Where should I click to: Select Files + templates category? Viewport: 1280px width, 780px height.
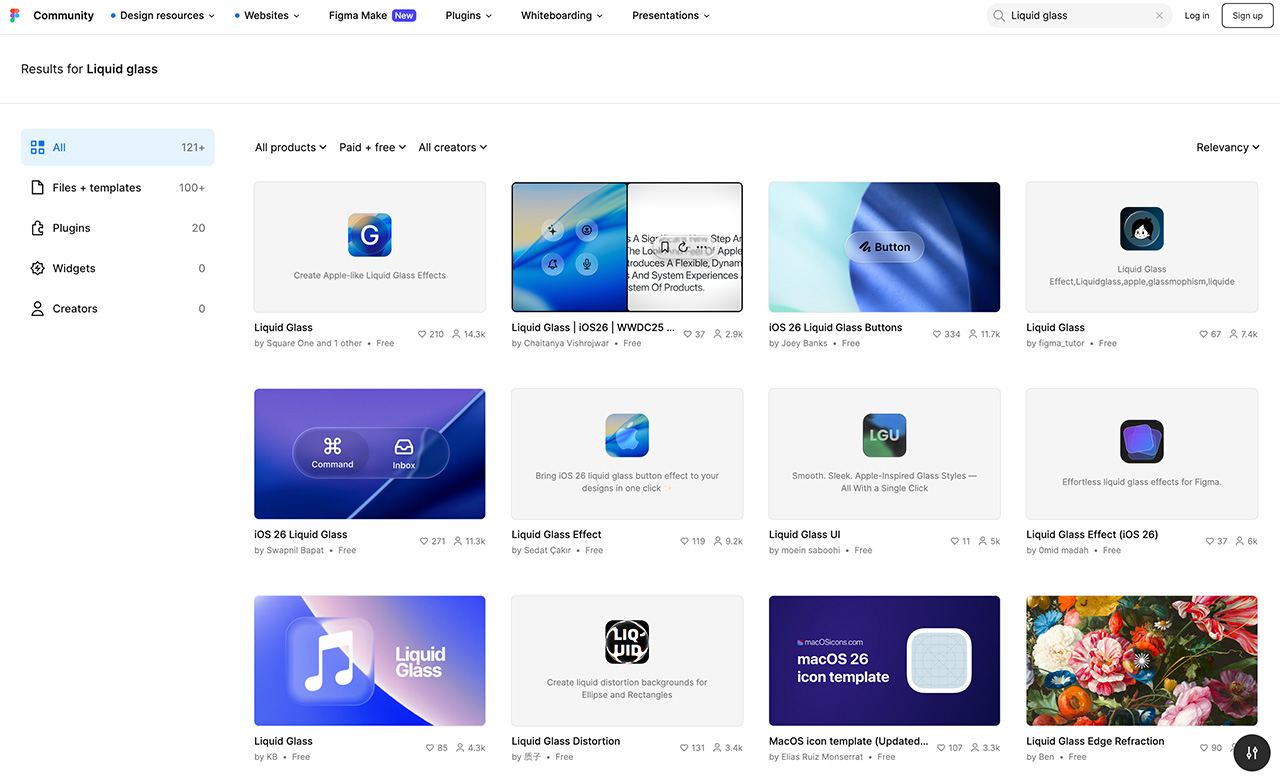pos(118,188)
